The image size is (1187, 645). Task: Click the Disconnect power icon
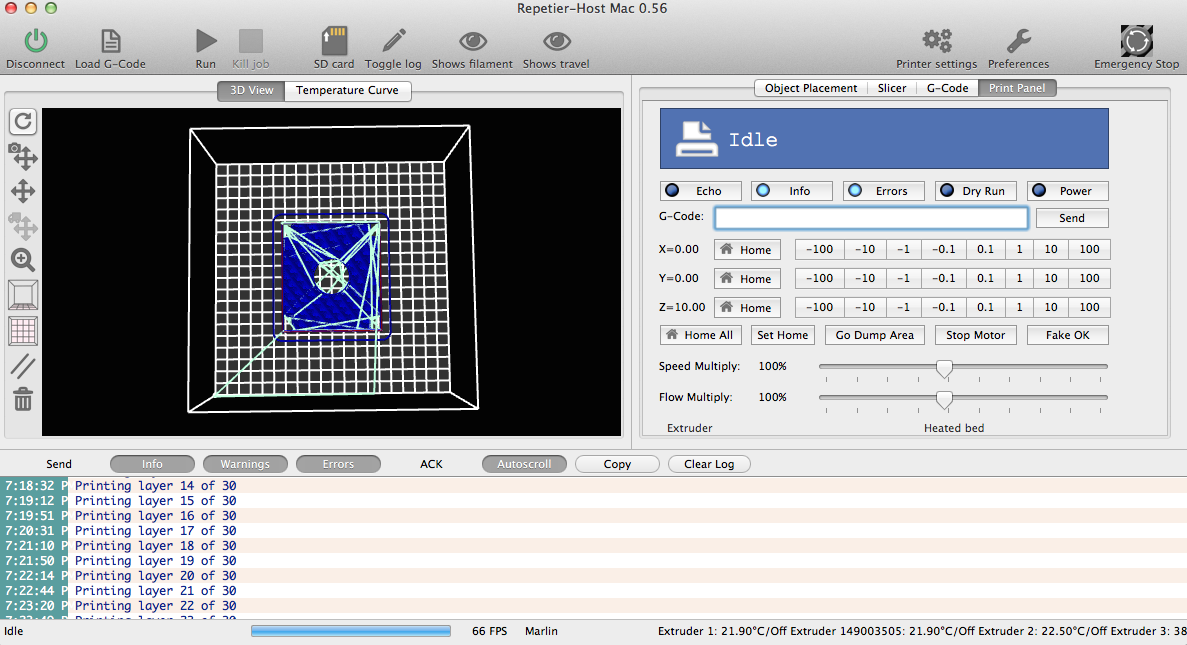(36, 41)
